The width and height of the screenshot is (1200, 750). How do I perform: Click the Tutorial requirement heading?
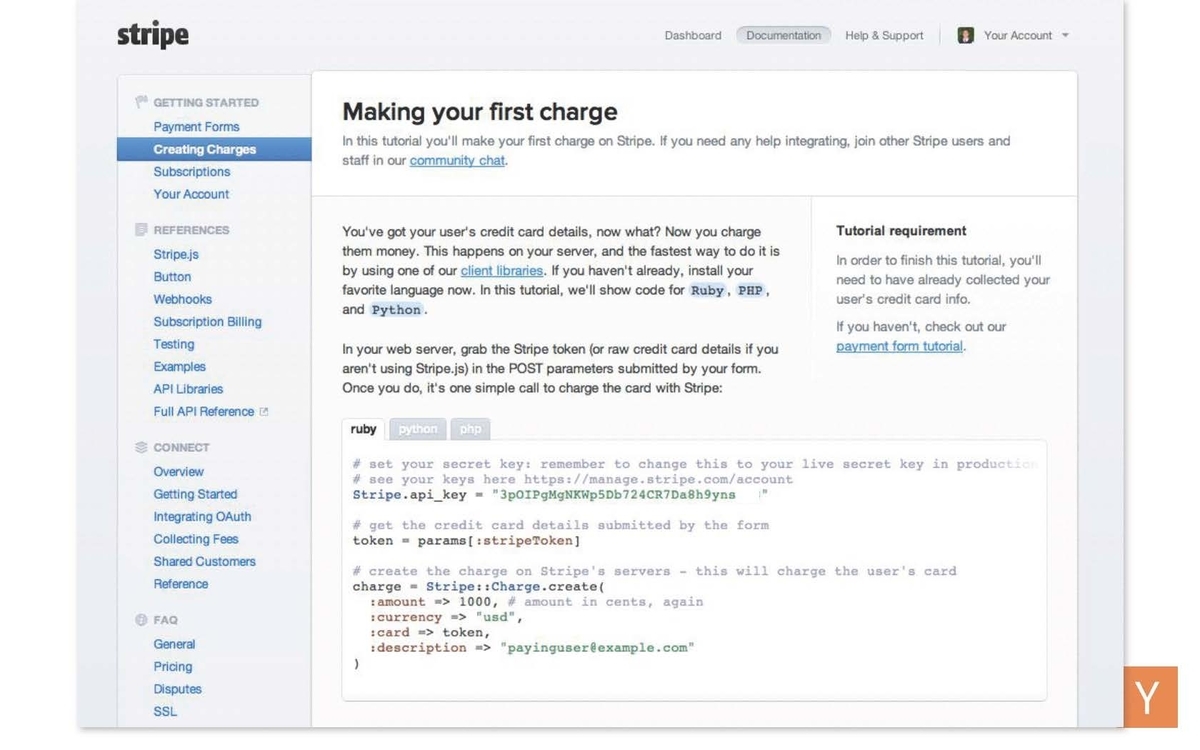point(901,231)
